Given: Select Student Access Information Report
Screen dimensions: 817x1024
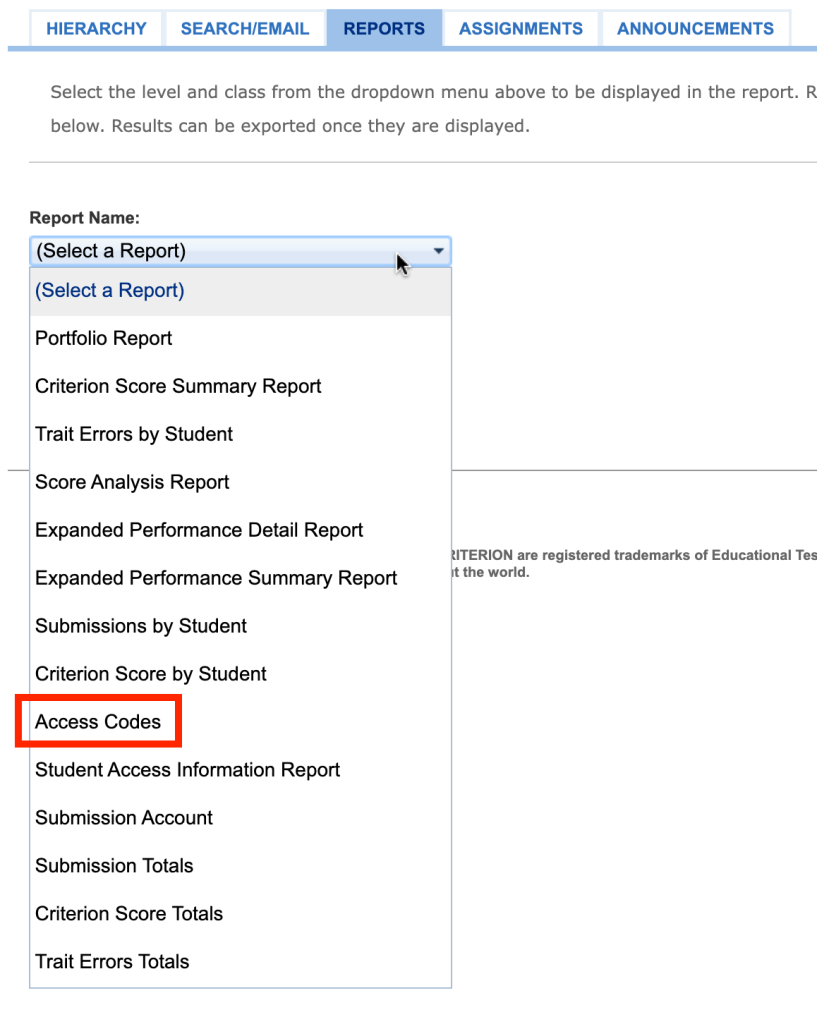Looking at the screenshot, I should [x=188, y=769].
